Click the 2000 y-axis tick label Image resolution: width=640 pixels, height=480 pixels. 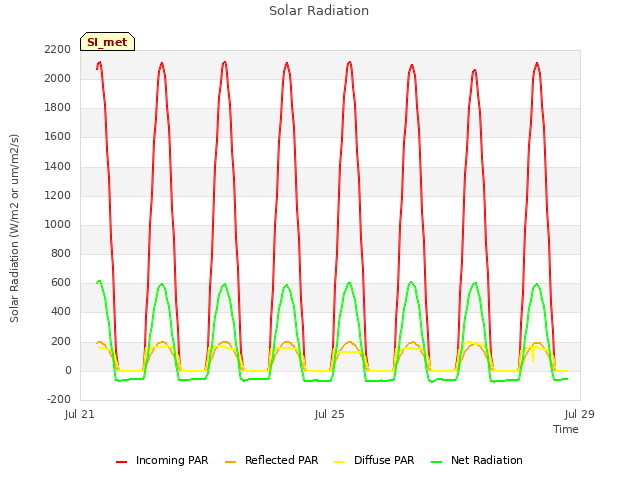coord(58,78)
